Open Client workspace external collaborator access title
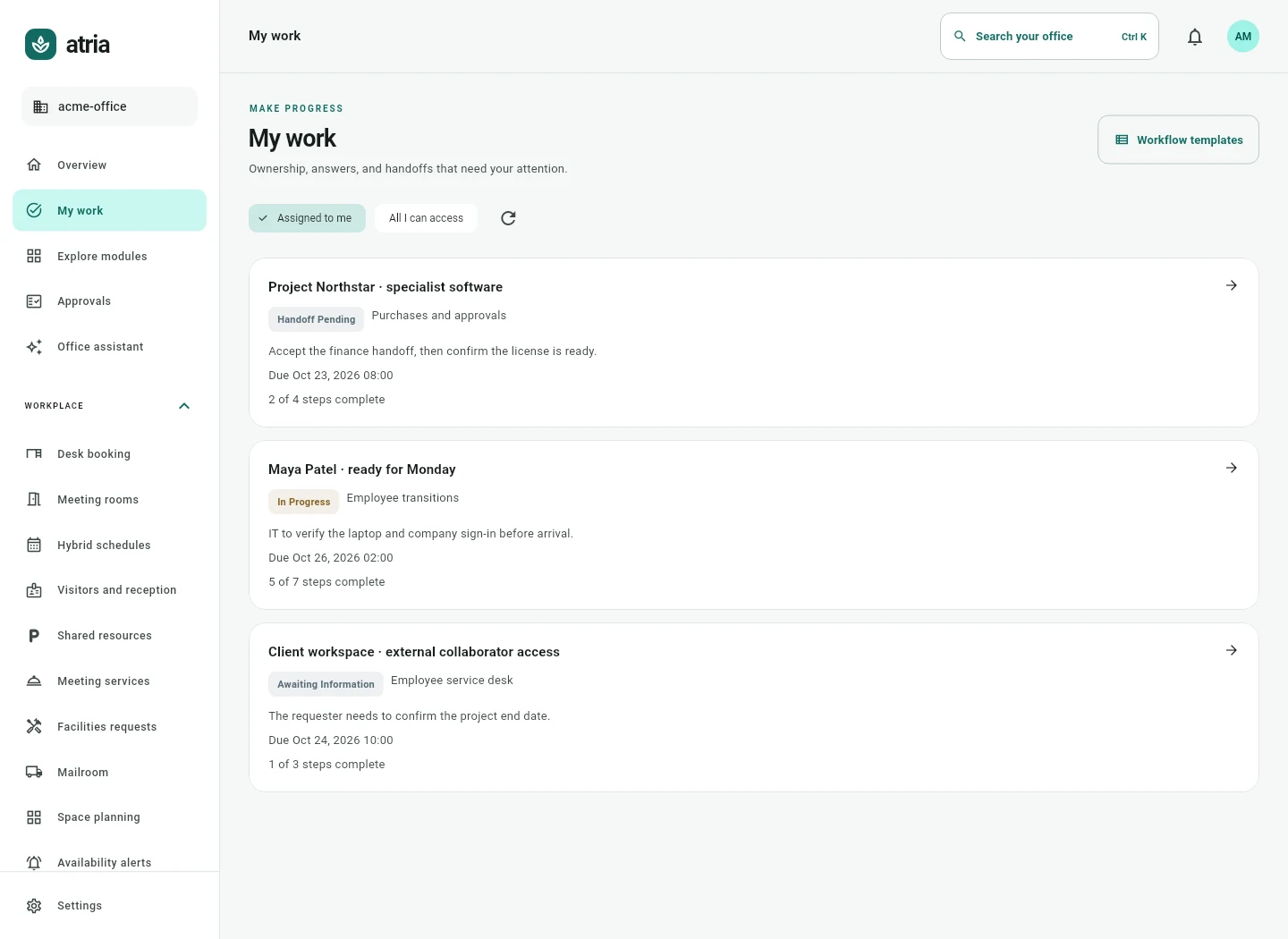The width and height of the screenshot is (1288, 939). tap(414, 652)
